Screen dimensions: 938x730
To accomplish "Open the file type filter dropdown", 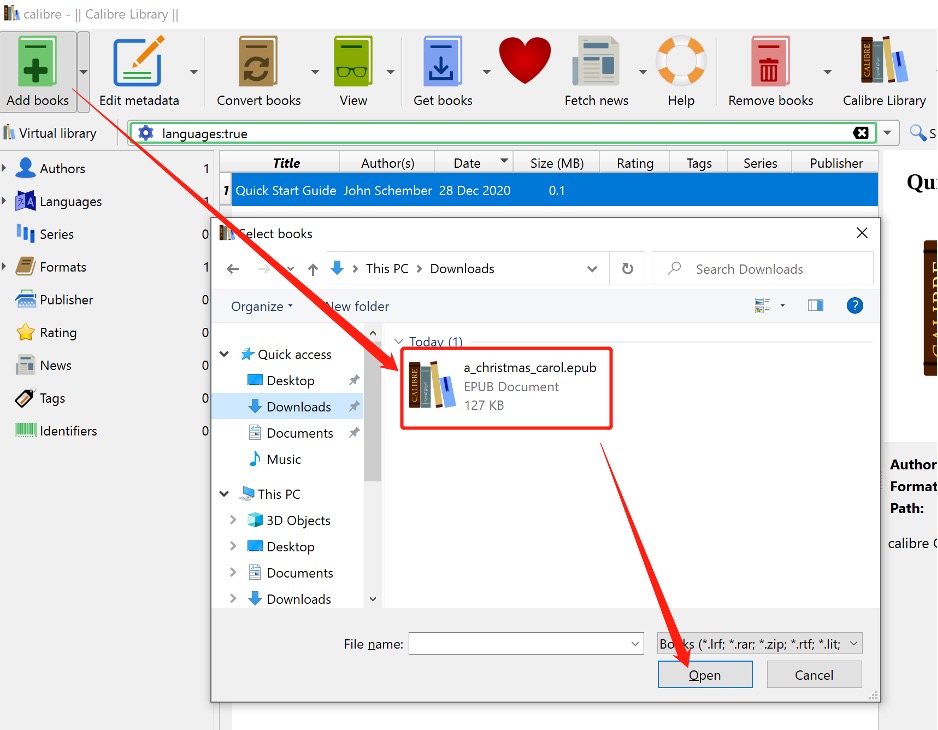I will 854,644.
